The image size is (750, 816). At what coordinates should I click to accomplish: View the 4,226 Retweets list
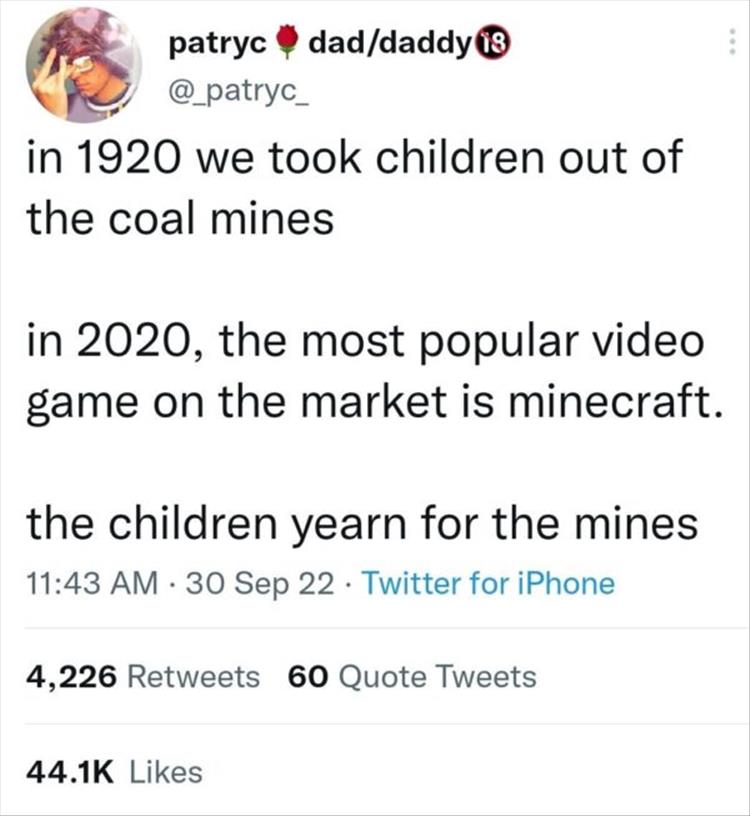point(141,677)
